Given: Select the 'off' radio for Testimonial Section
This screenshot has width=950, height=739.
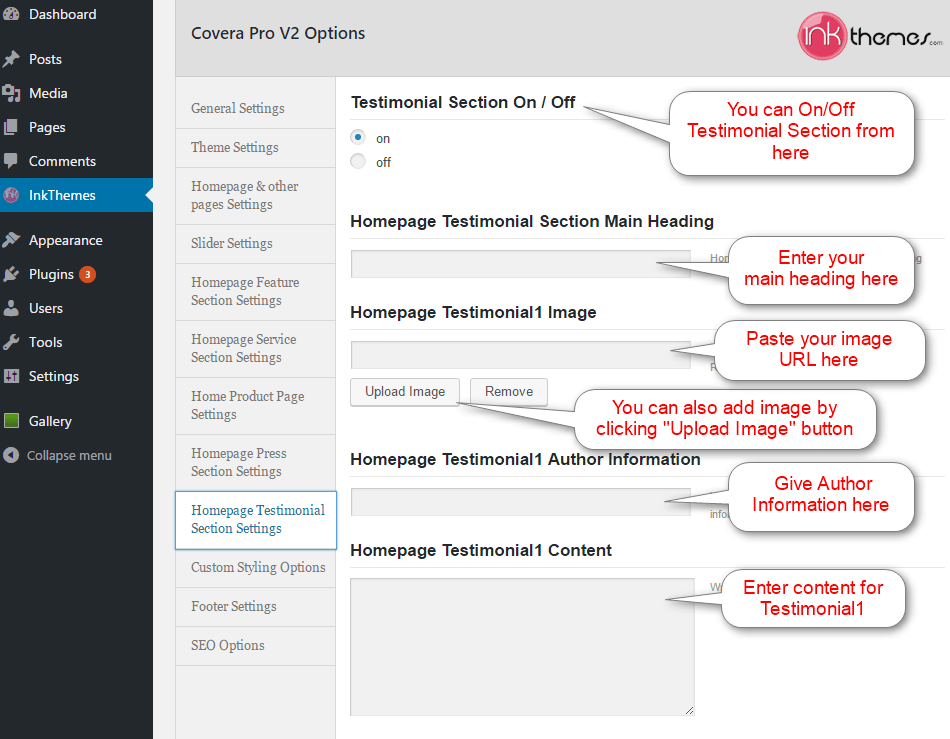Looking at the screenshot, I should 358,161.
